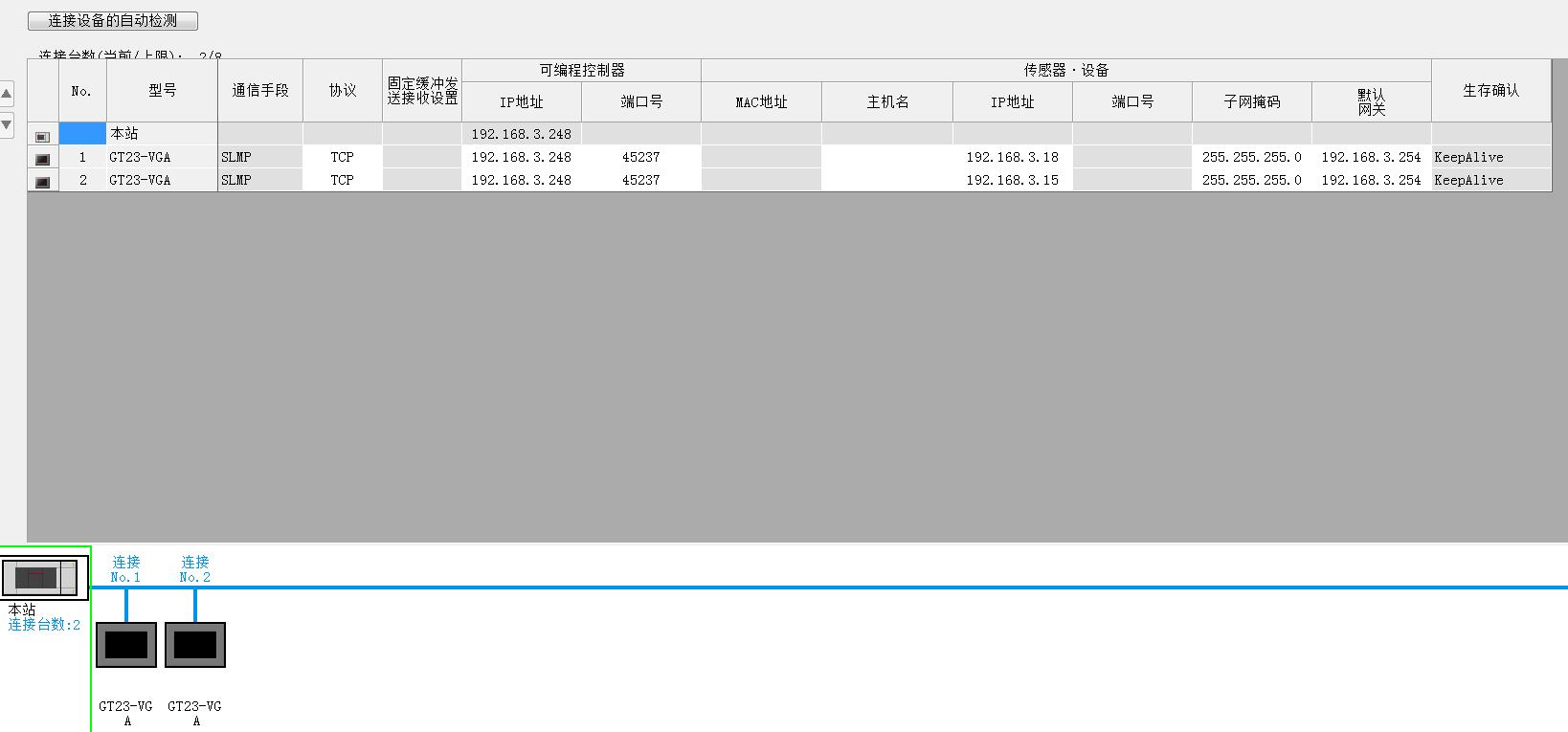The height and width of the screenshot is (732, 1568).
Task: Select the GT23-VGA device icon under 连接No.2
Action: pos(195,645)
